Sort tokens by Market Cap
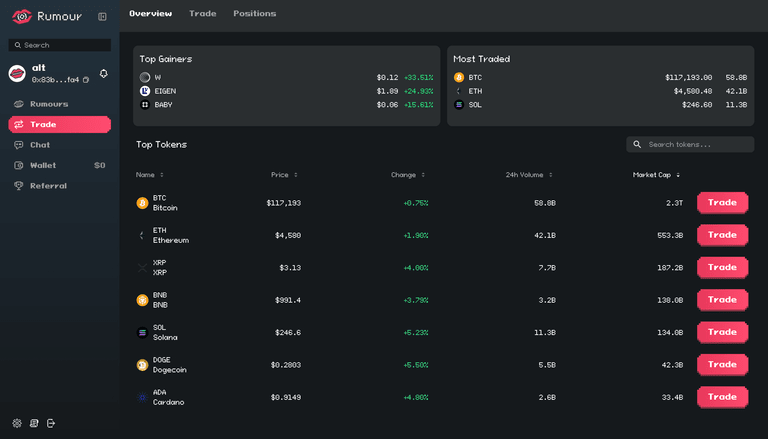 tap(657, 175)
